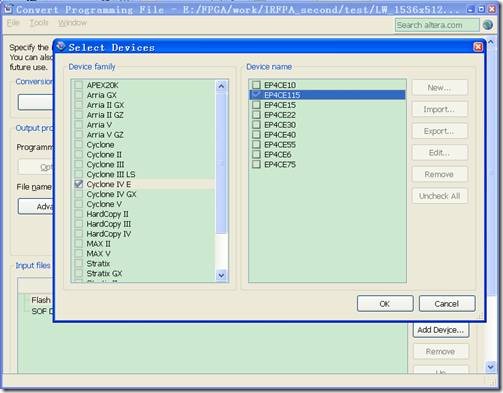Open the File menu
The image size is (503, 393).
[x=13, y=23]
